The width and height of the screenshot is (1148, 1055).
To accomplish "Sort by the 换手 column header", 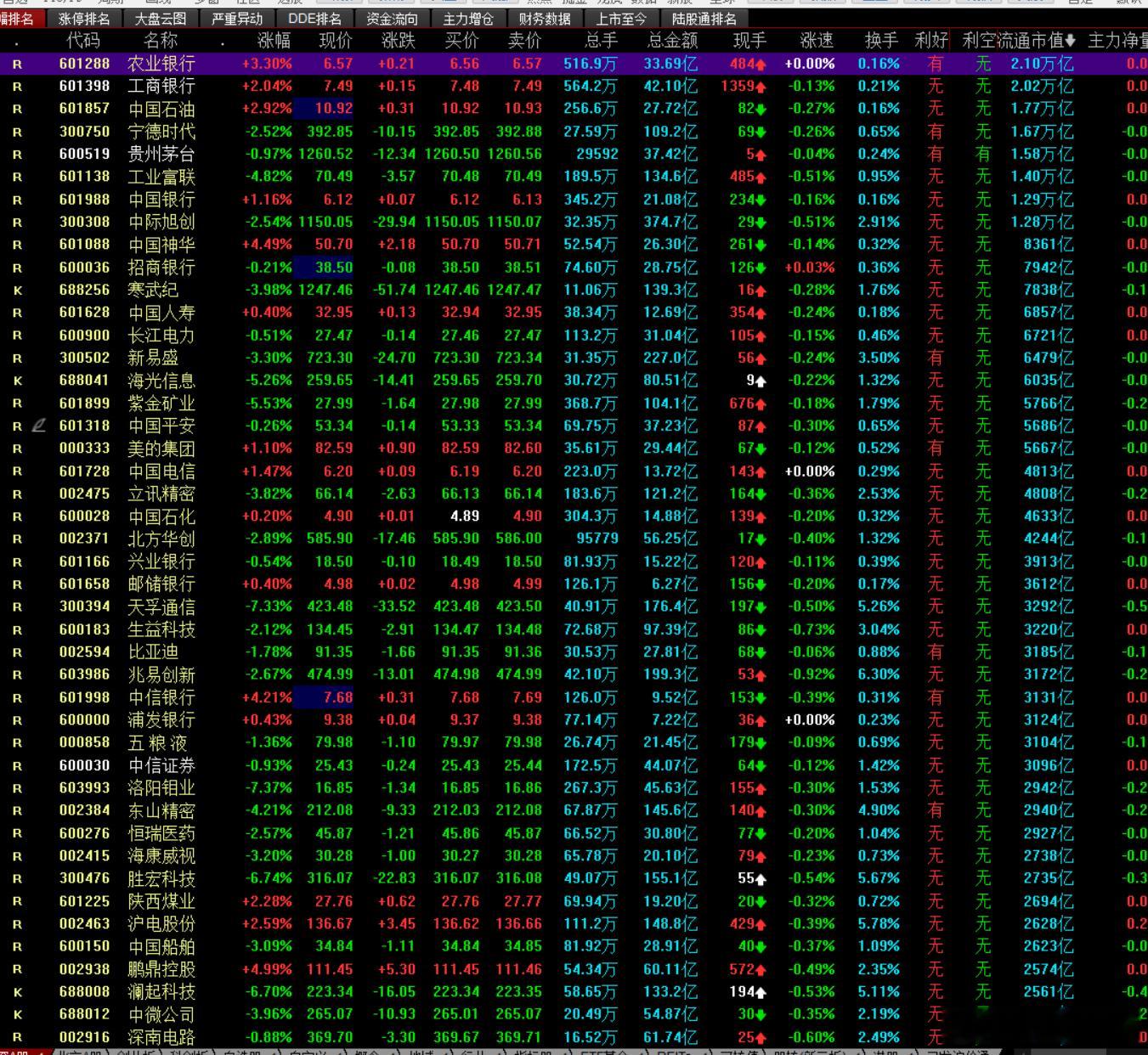I will (x=881, y=41).
